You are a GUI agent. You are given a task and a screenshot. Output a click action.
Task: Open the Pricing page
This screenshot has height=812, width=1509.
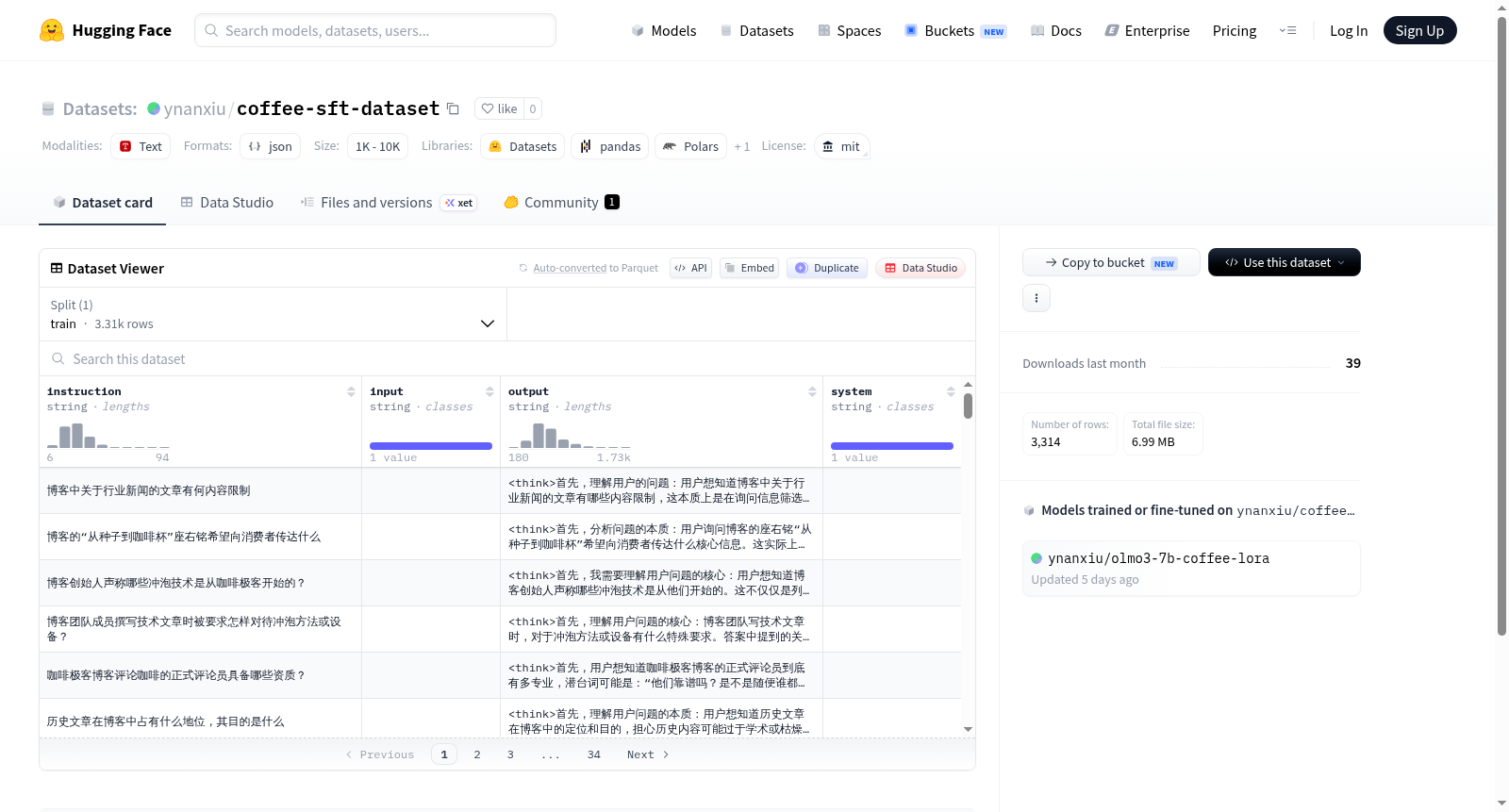tap(1235, 30)
